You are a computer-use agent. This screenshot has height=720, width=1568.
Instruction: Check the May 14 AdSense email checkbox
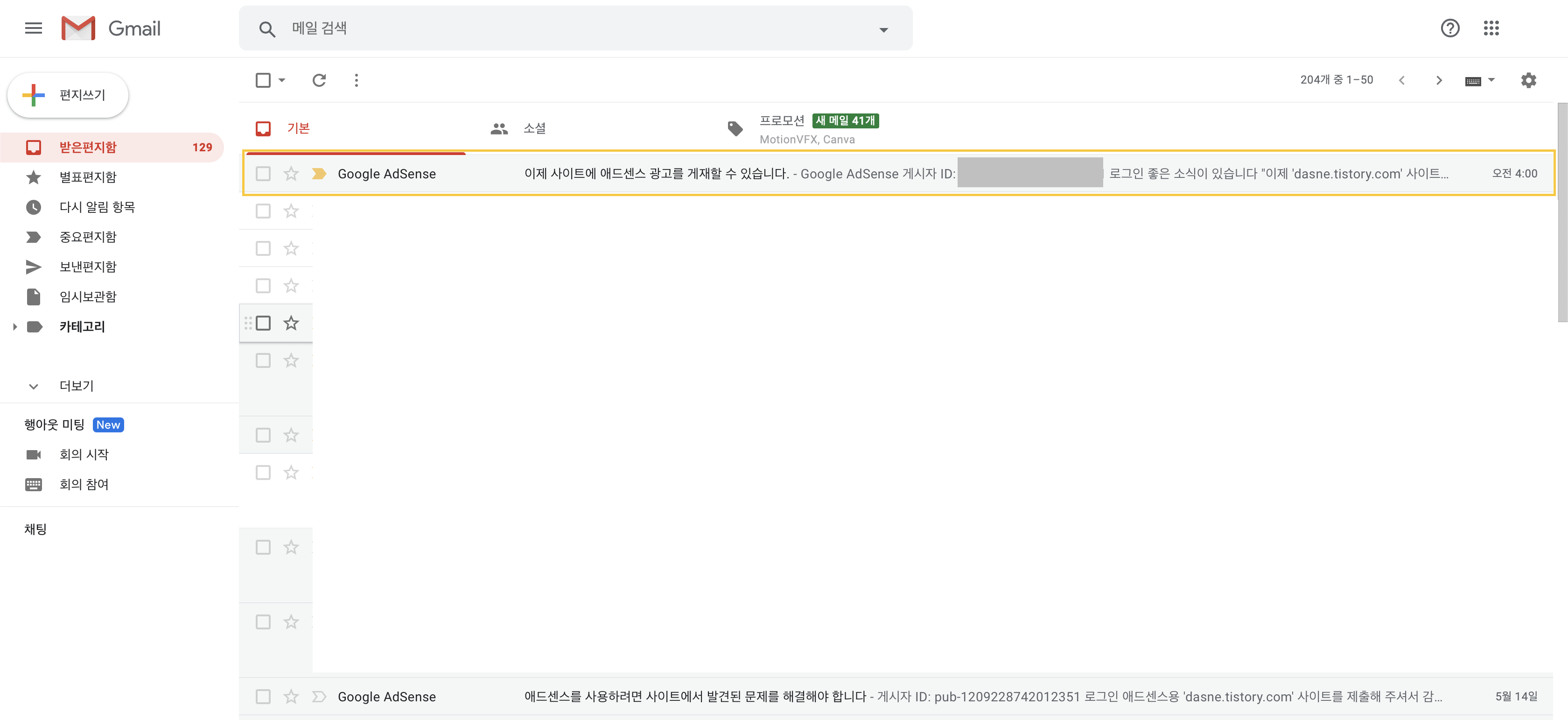[x=263, y=696]
